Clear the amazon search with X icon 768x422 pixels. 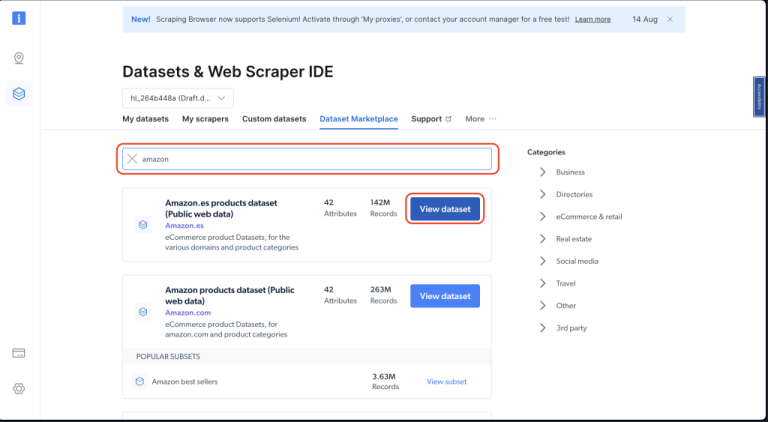tap(132, 159)
